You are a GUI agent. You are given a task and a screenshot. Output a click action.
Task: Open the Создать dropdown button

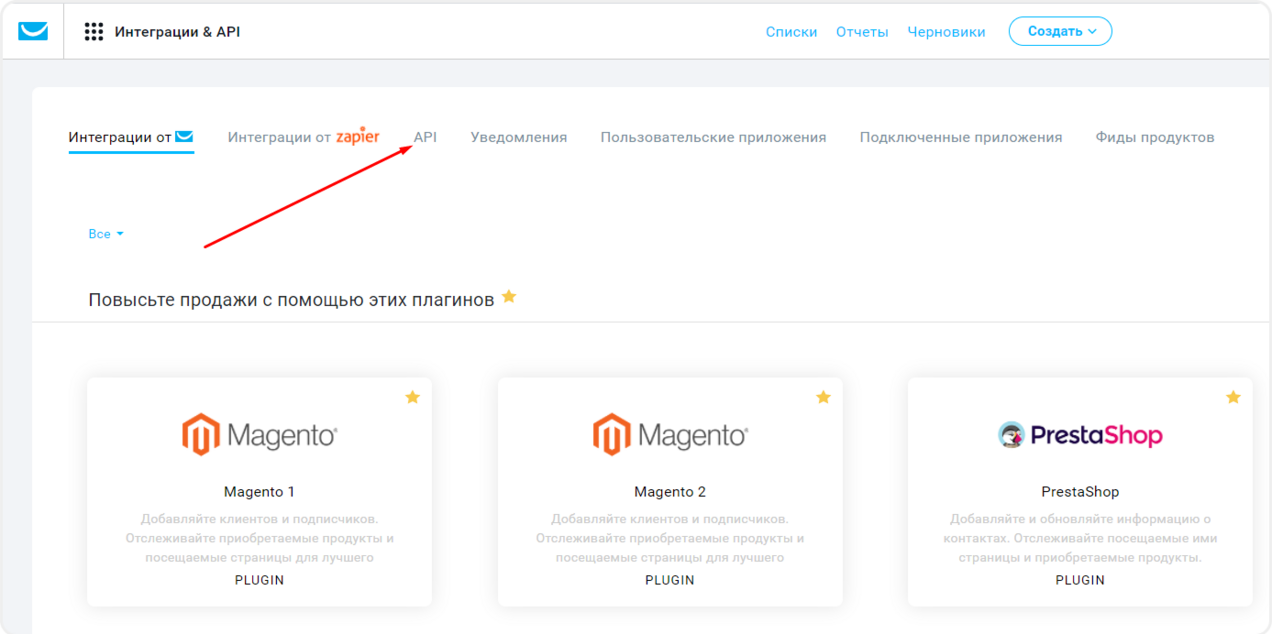point(1060,31)
